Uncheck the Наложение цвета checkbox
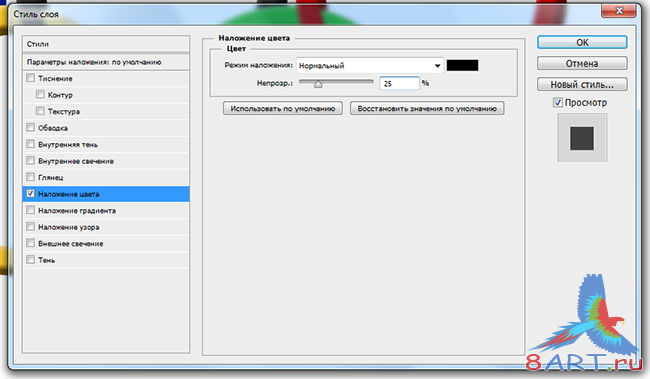This screenshot has height=379, width=650. click(x=30, y=194)
